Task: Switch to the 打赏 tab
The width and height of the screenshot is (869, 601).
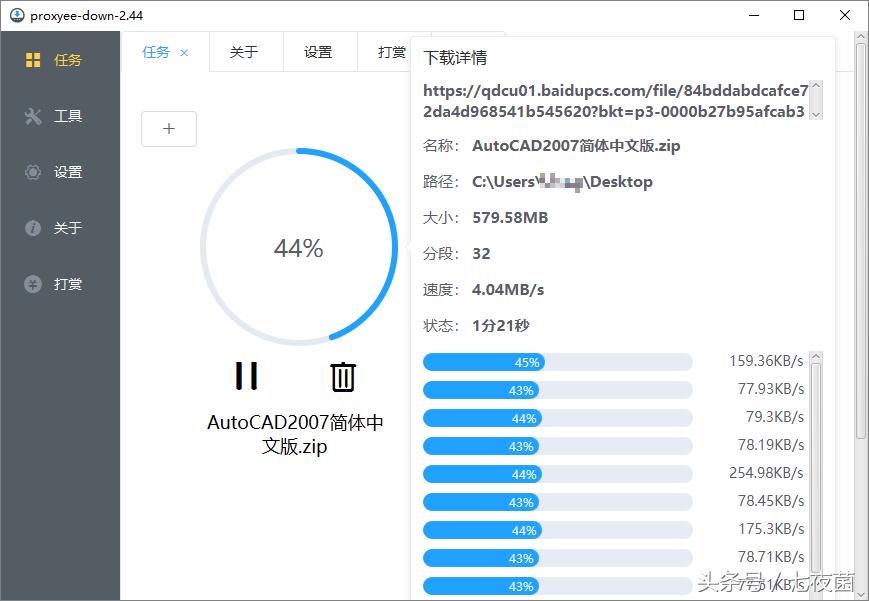Action: point(392,51)
